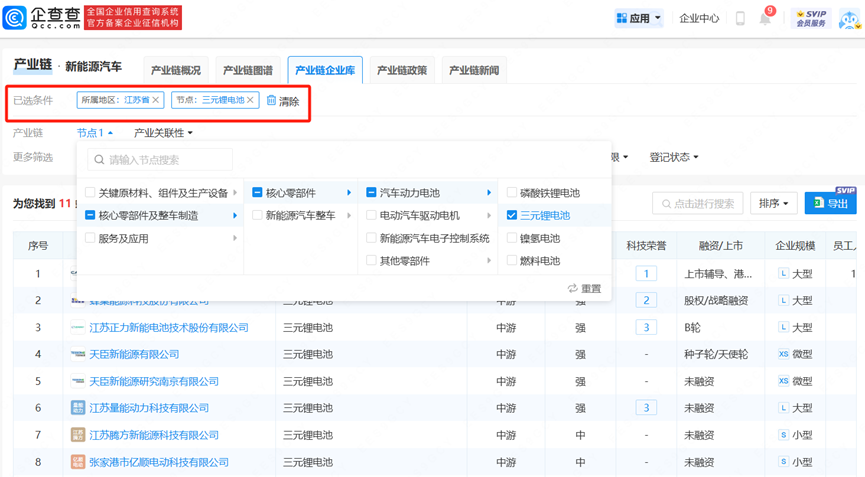
Task: Click the tech honor badge 3 in row 6
Action: tap(646, 408)
